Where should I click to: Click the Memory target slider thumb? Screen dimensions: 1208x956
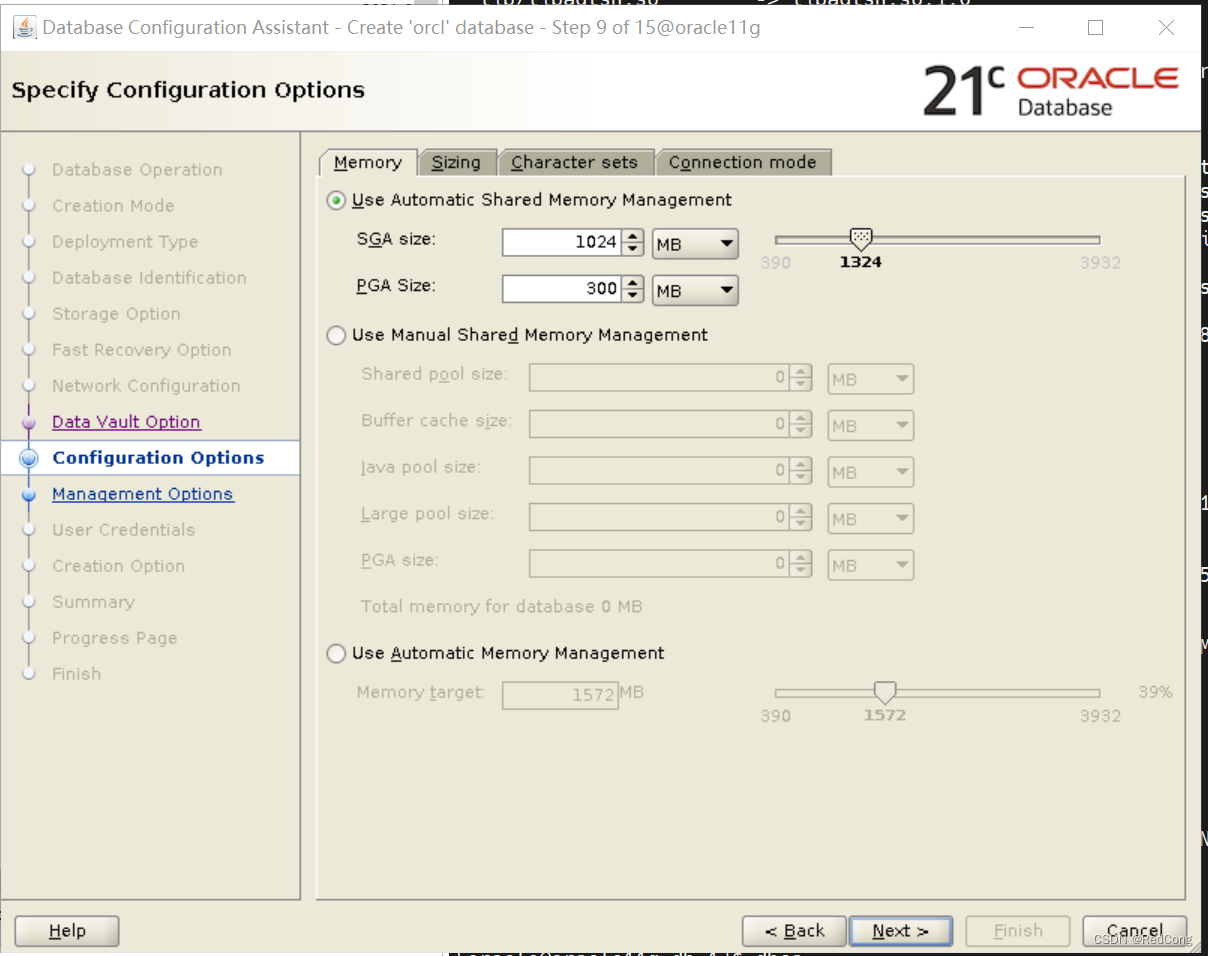coord(885,692)
